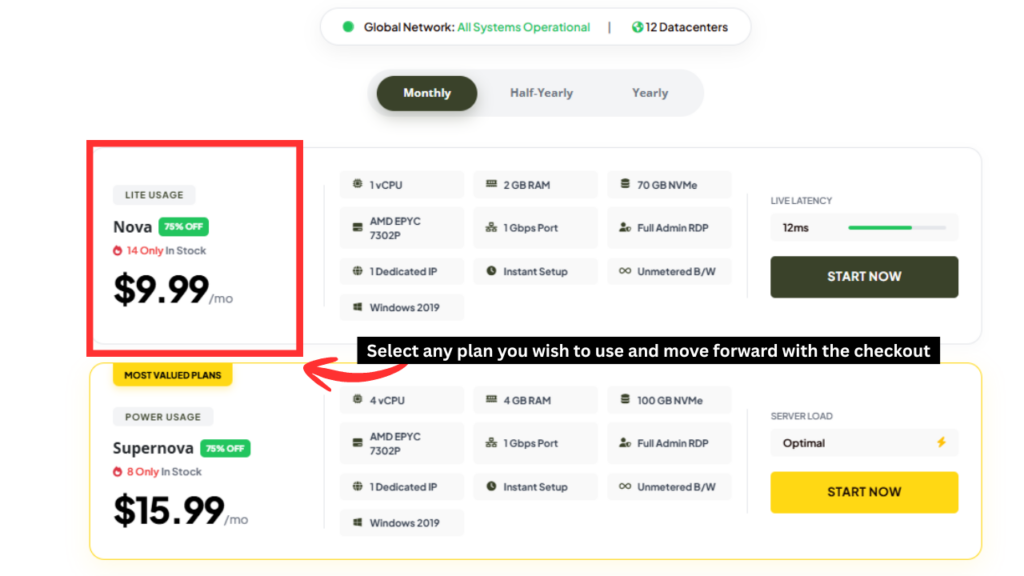Screen dimensions: 1024x576
Task: Click the Windows 2019 icon on Supernova
Action: pyautogui.click(x=359, y=522)
